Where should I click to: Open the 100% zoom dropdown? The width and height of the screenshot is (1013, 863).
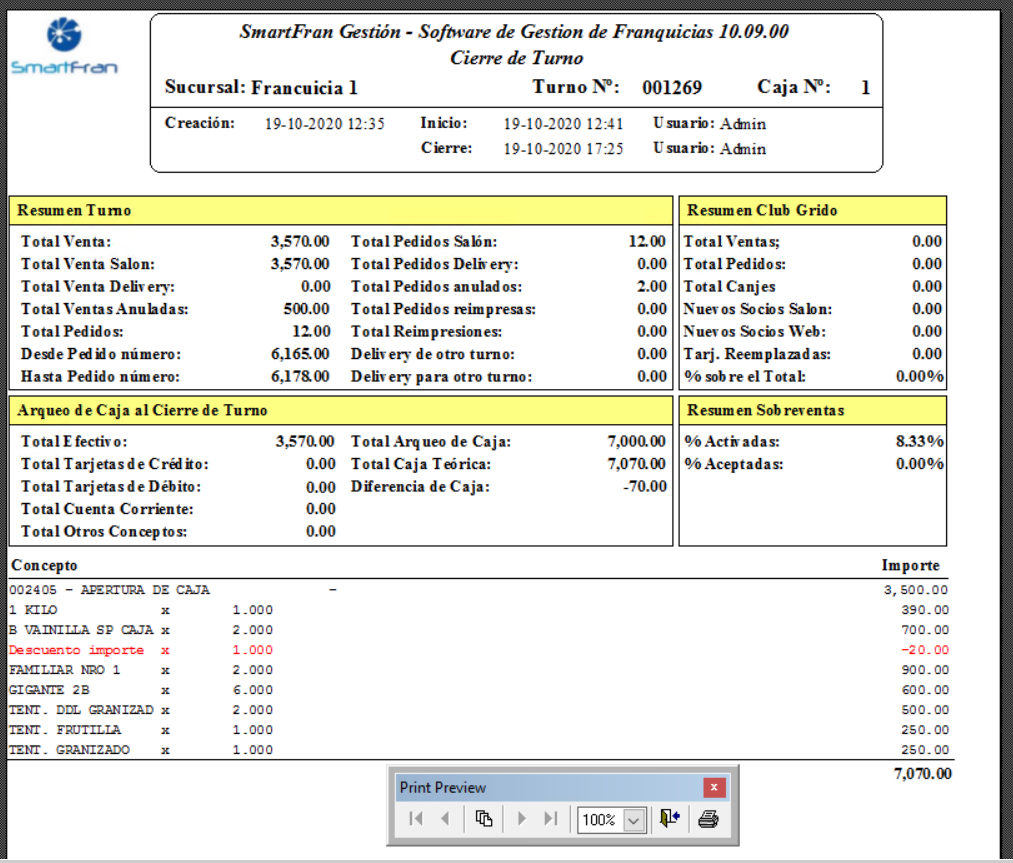point(634,820)
